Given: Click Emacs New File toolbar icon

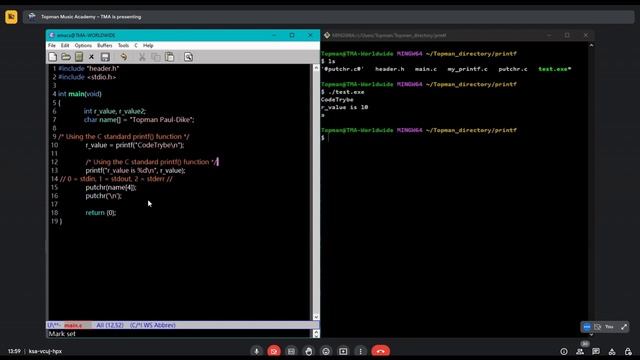Looking at the screenshot, I should coord(53,57).
